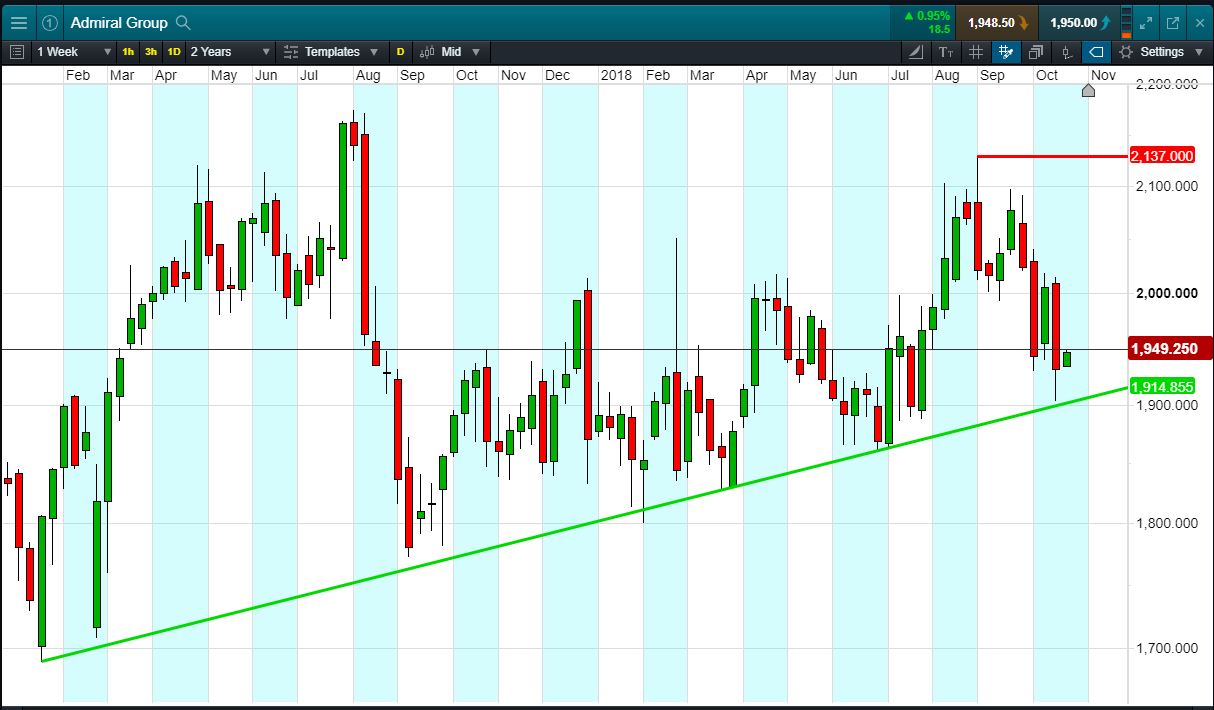The image size is (1214, 710).
Task: Click the 2018 label on the time axis
Action: click(x=616, y=75)
